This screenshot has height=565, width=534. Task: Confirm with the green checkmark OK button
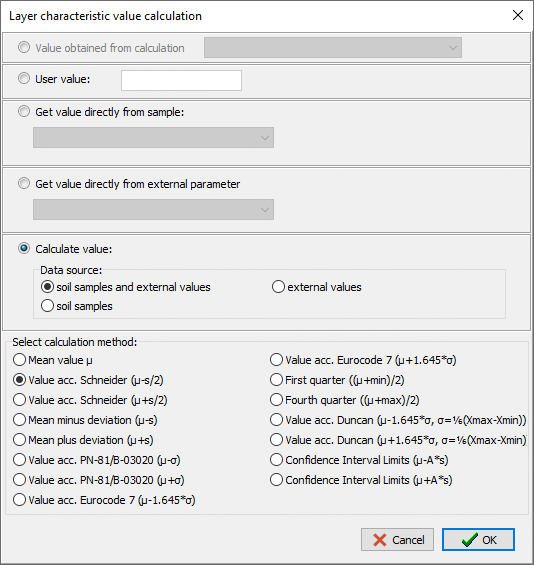point(479,540)
